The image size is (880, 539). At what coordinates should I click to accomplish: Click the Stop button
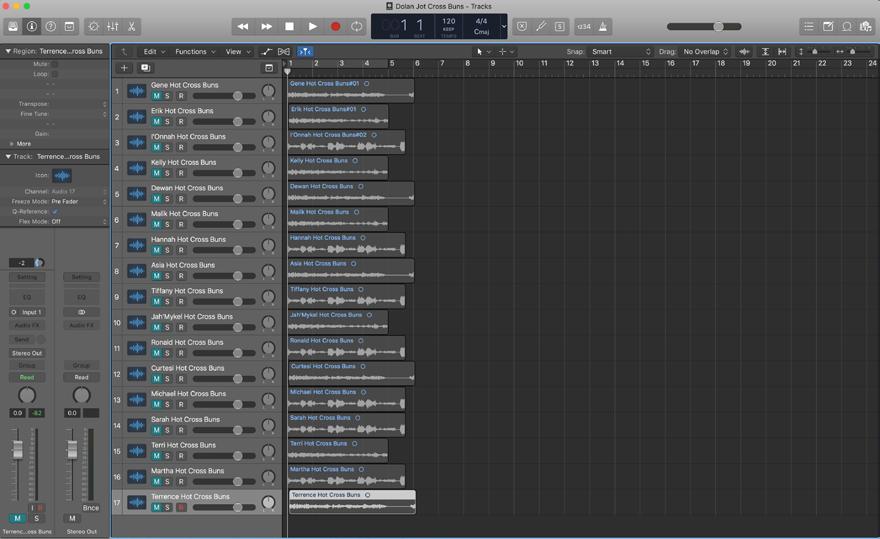[290, 26]
